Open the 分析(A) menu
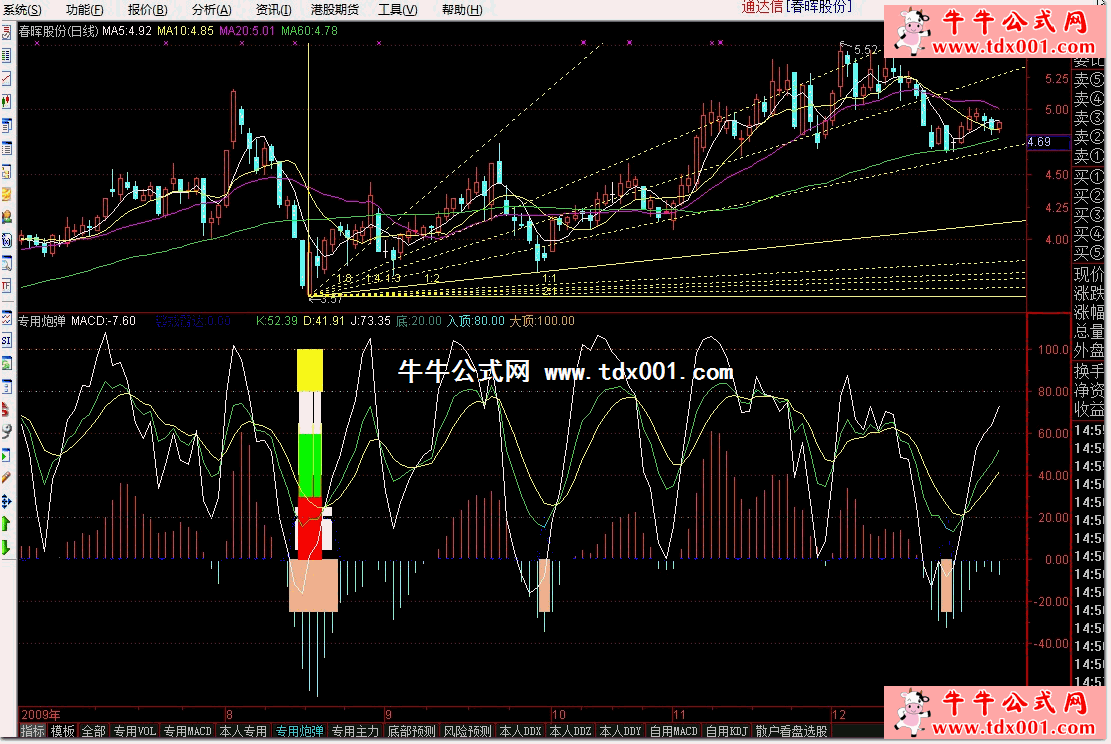 pos(211,9)
